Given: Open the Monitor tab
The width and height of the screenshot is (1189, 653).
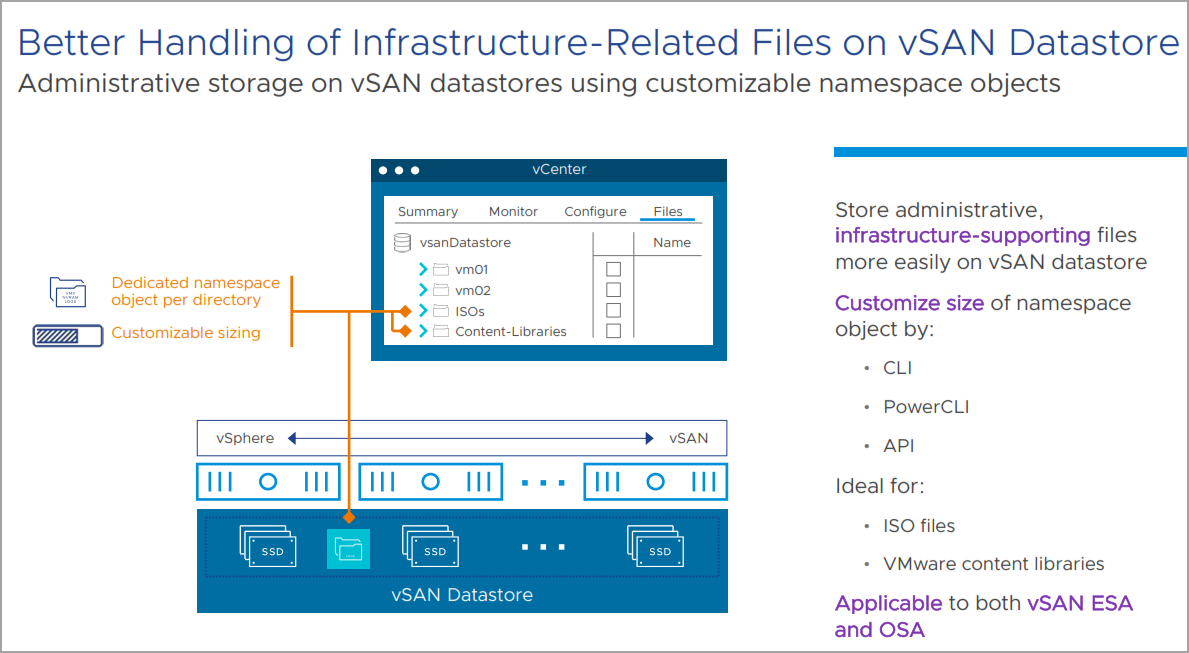Looking at the screenshot, I should (513, 212).
